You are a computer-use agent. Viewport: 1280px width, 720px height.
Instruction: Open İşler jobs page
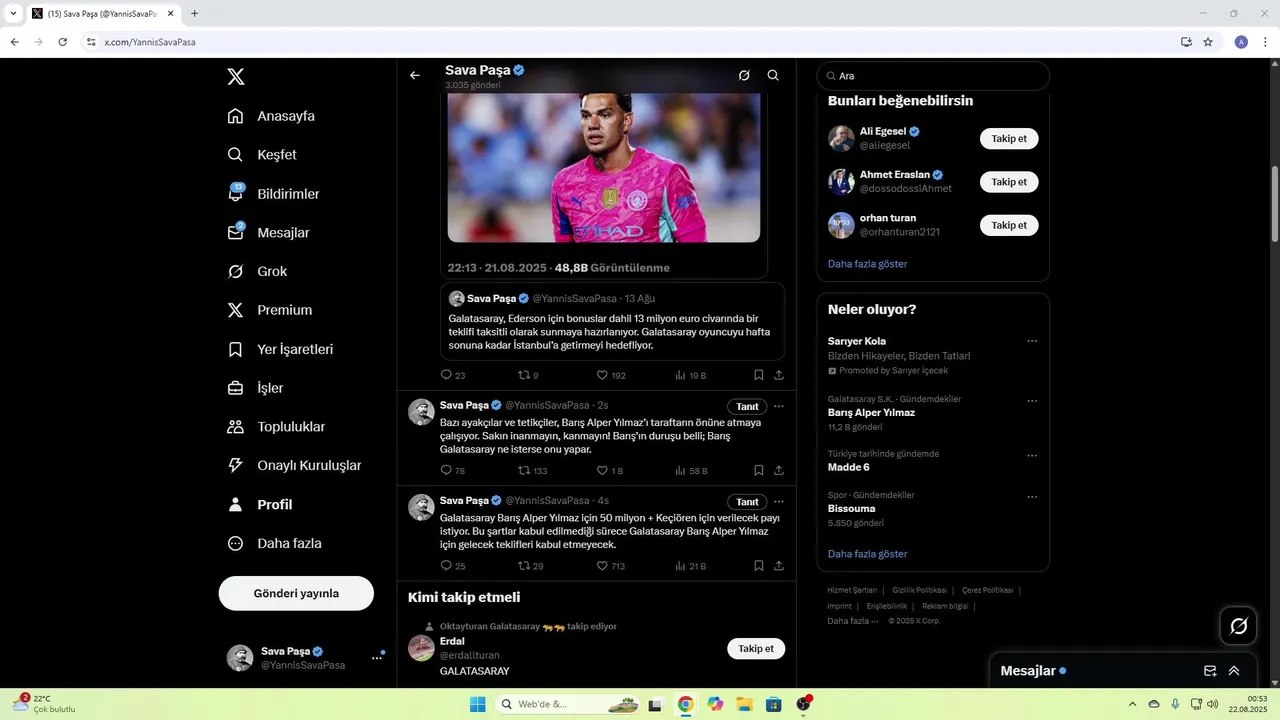coord(255,388)
